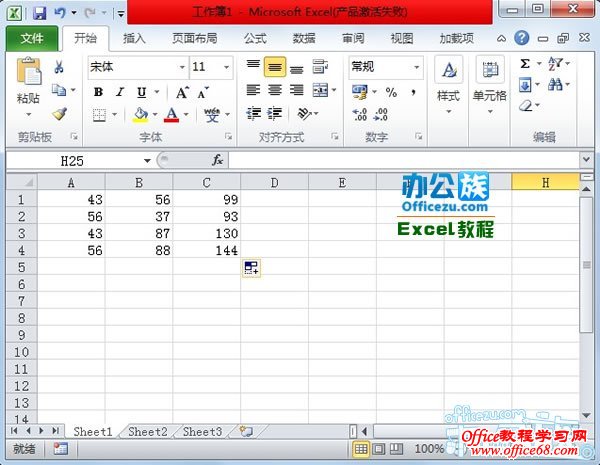Switch to Sheet3 worksheet tab
The width and height of the screenshot is (600, 465).
pyautogui.click(x=202, y=432)
